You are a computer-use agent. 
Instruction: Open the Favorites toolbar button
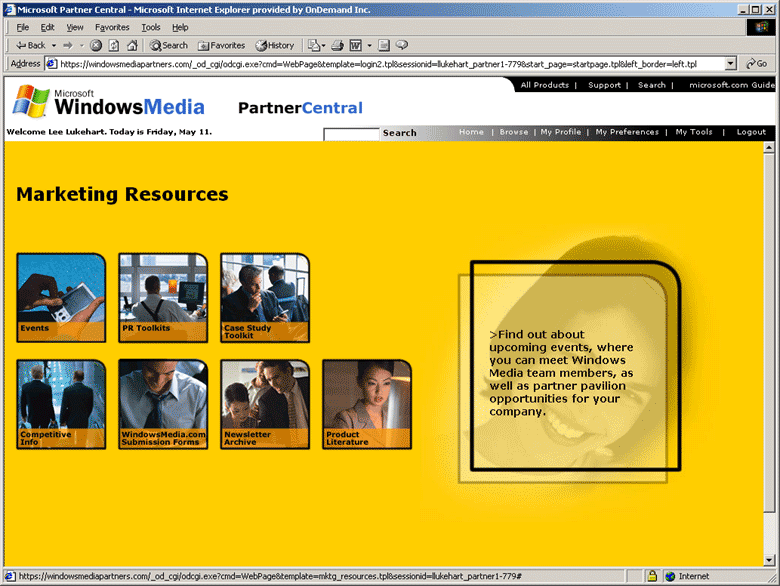[221, 45]
